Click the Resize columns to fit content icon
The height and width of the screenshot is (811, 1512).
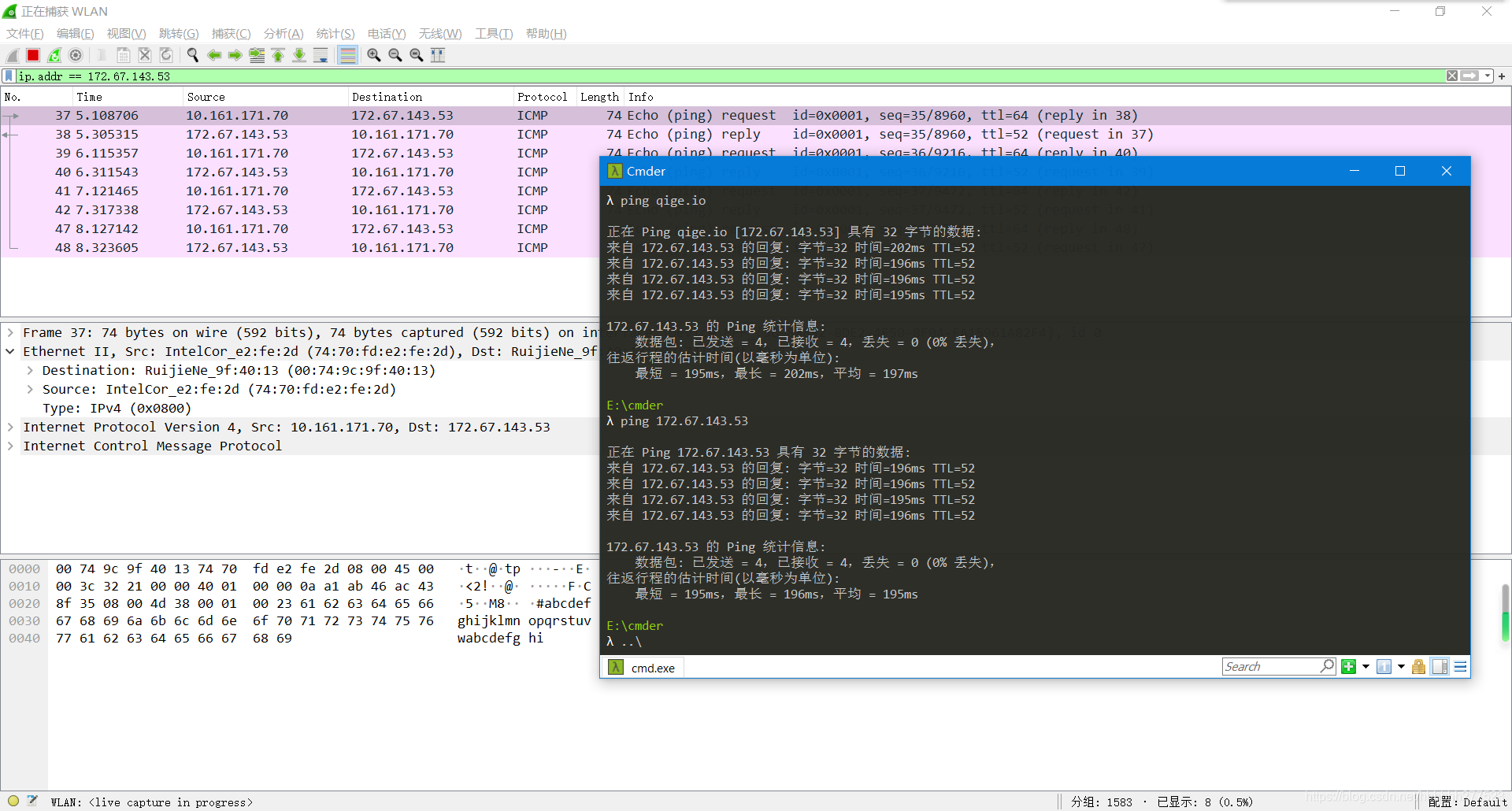point(438,55)
